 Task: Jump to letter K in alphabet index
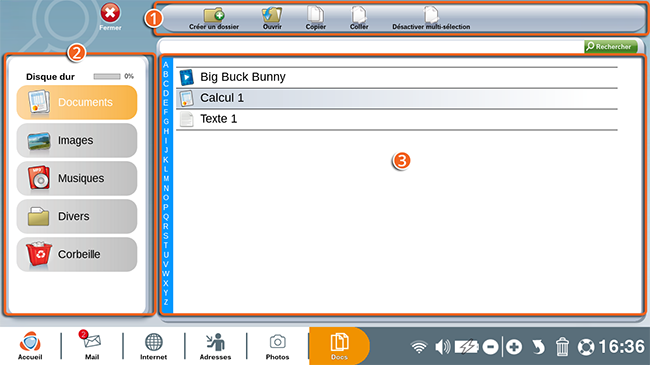click(x=166, y=160)
